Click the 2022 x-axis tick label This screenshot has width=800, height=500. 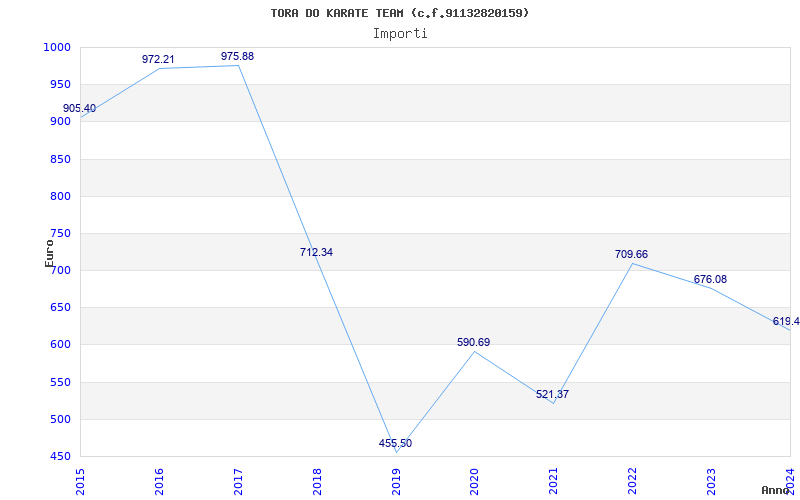coord(633,481)
